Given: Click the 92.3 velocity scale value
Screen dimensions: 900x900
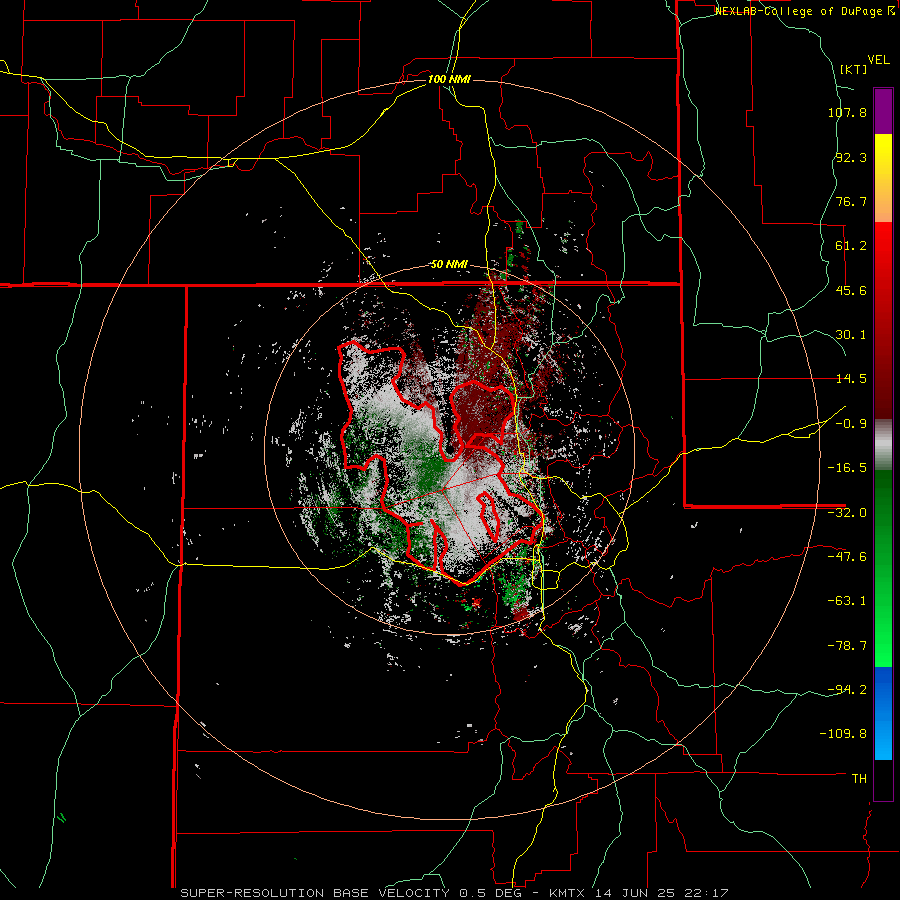Looking at the screenshot, I should (851, 157).
